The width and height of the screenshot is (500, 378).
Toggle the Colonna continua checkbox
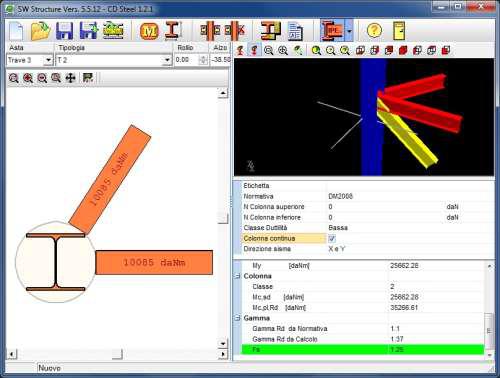tap(332, 238)
